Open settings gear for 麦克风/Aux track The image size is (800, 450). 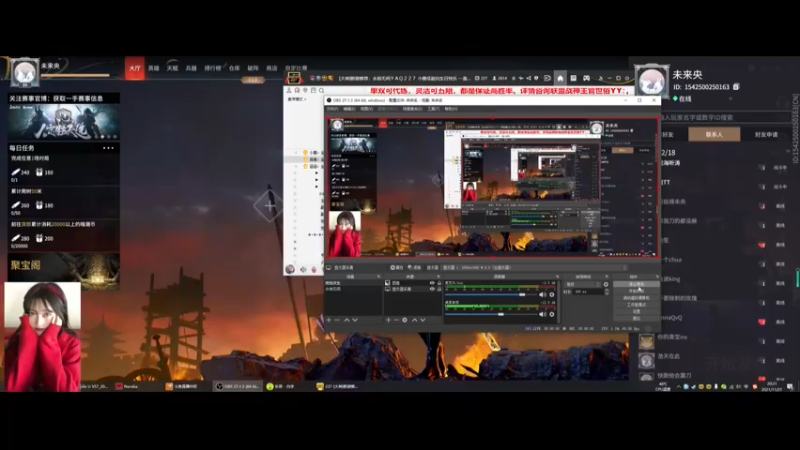coord(552,294)
